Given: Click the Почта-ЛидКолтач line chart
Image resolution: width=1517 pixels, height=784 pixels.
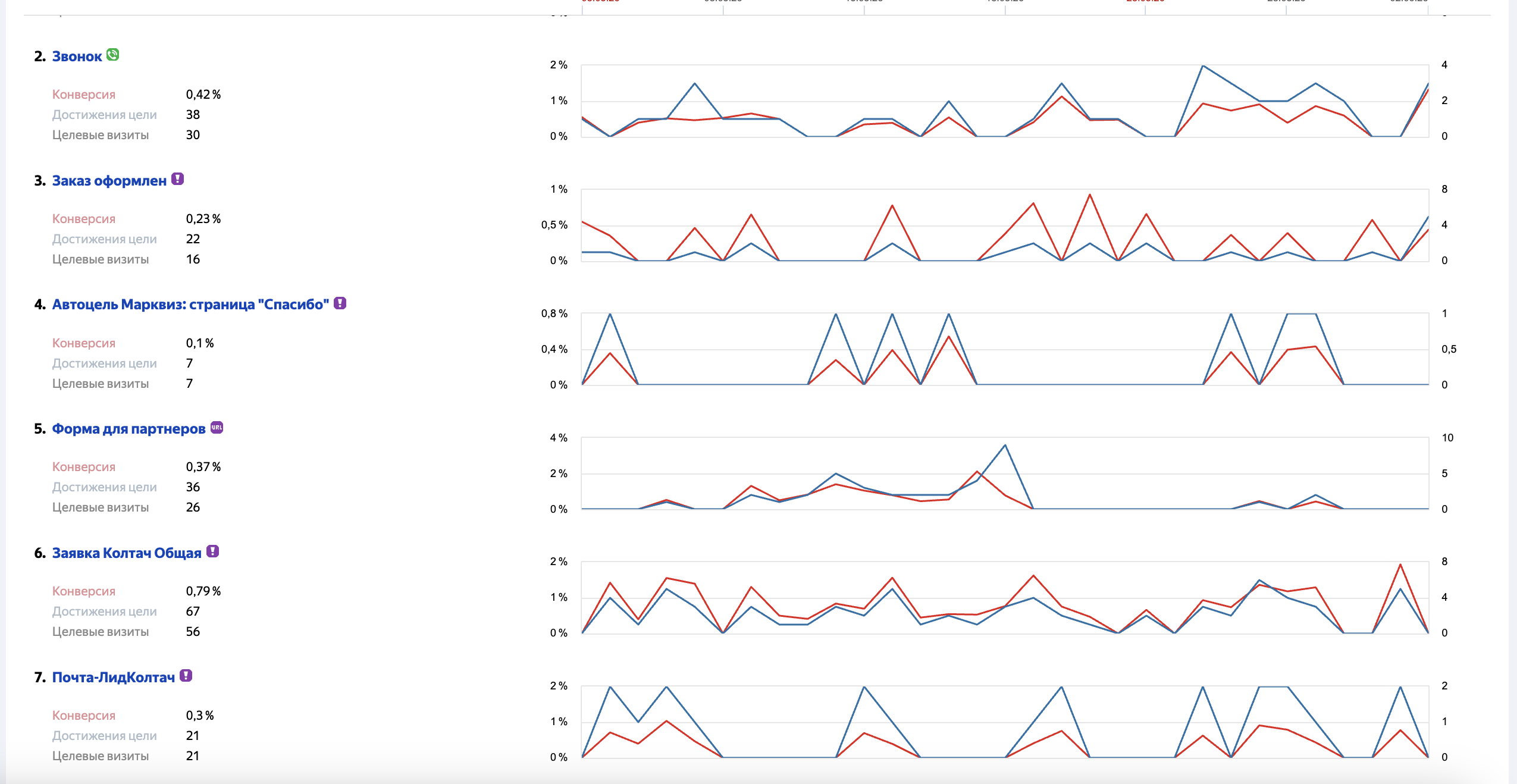Looking at the screenshot, I should coord(1005,722).
